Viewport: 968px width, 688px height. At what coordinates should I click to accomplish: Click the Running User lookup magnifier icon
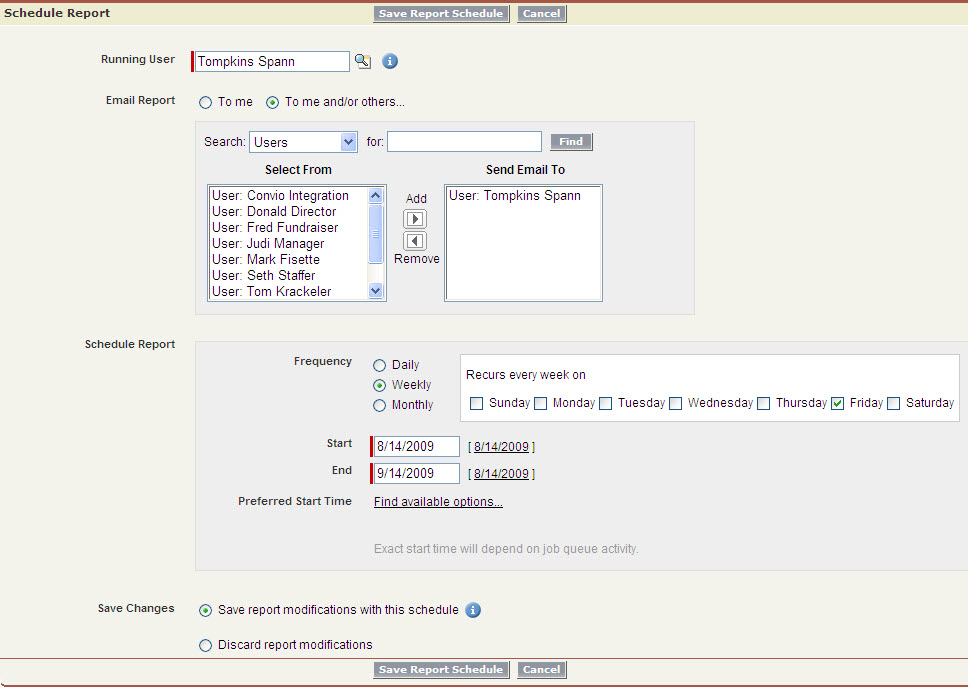tap(362, 62)
